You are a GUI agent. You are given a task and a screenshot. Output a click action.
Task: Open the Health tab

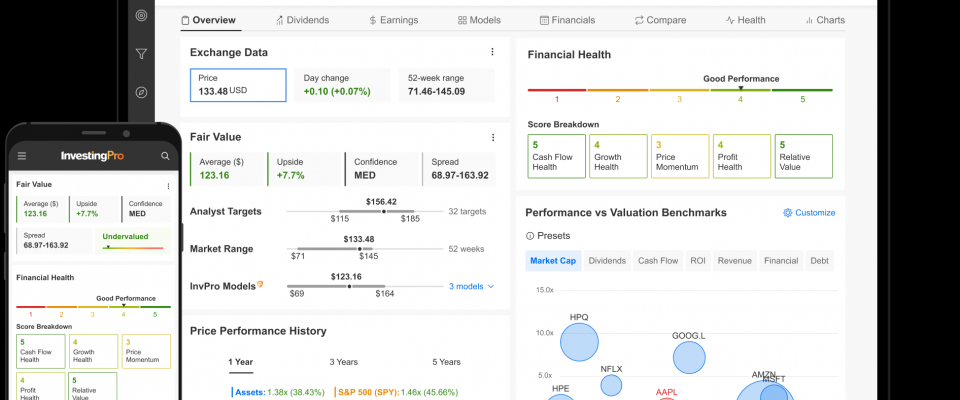(745, 20)
